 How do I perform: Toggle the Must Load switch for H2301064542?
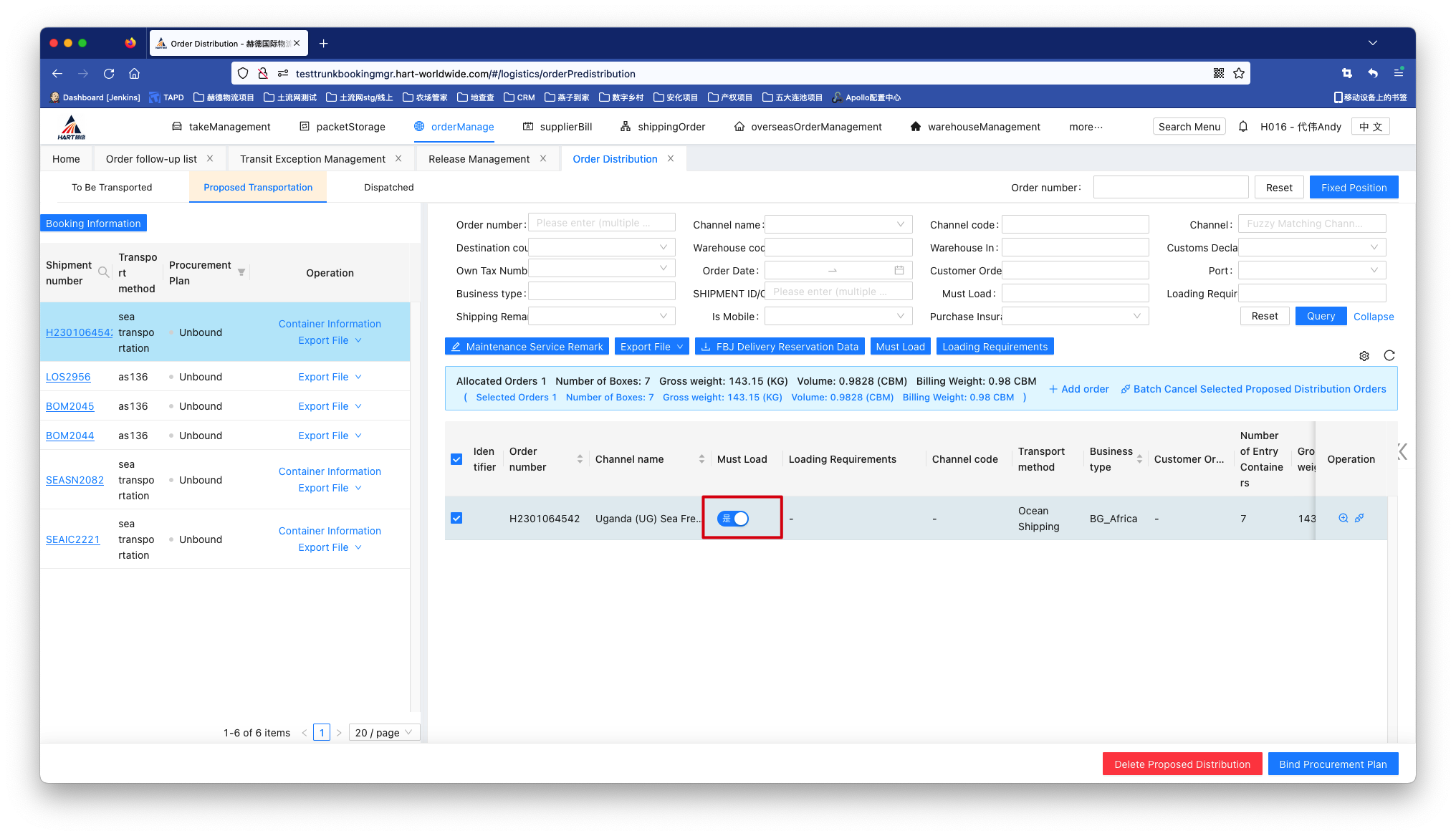click(x=733, y=518)
